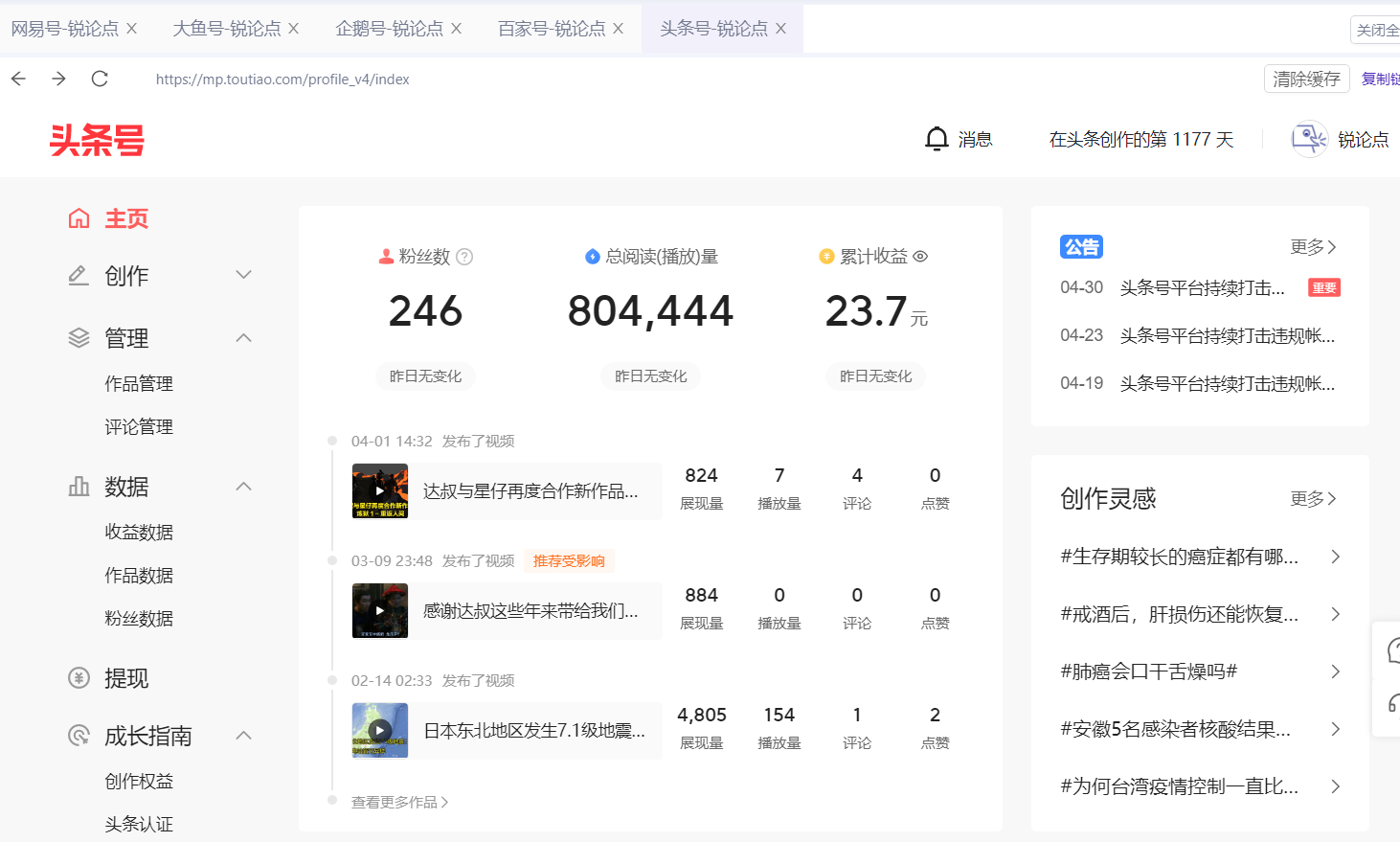Open notifications via the 消息 bell icon
The image size is (1400, 842).
point(936,138)
